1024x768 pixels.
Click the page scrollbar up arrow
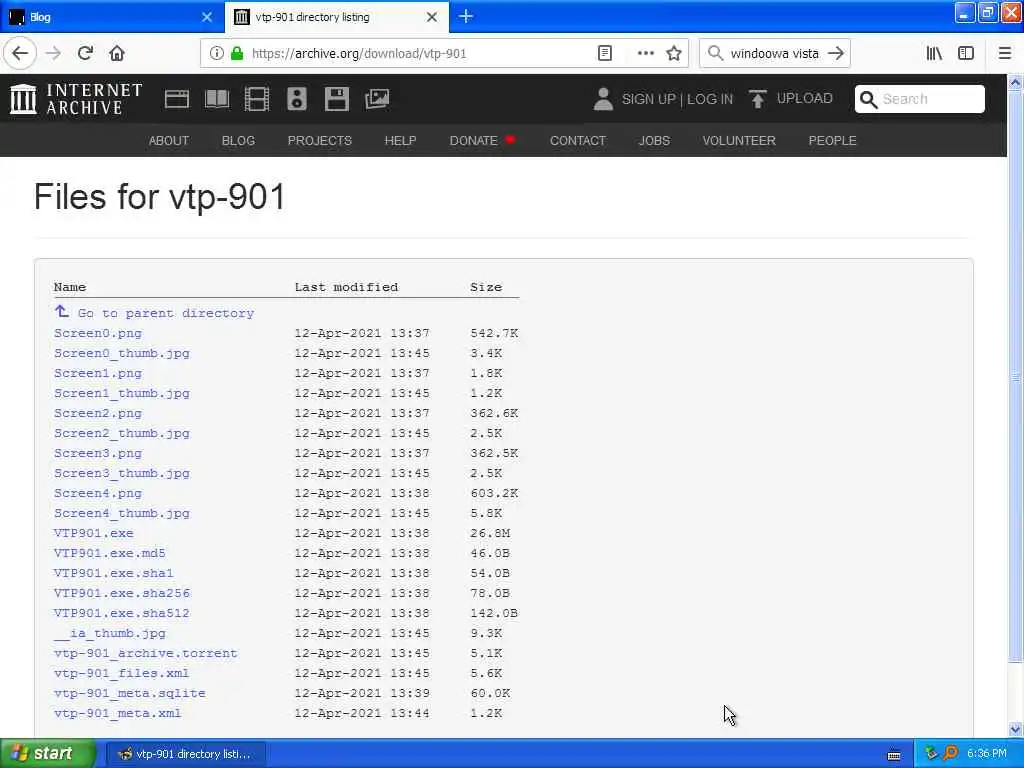[x=1015, y=82]
